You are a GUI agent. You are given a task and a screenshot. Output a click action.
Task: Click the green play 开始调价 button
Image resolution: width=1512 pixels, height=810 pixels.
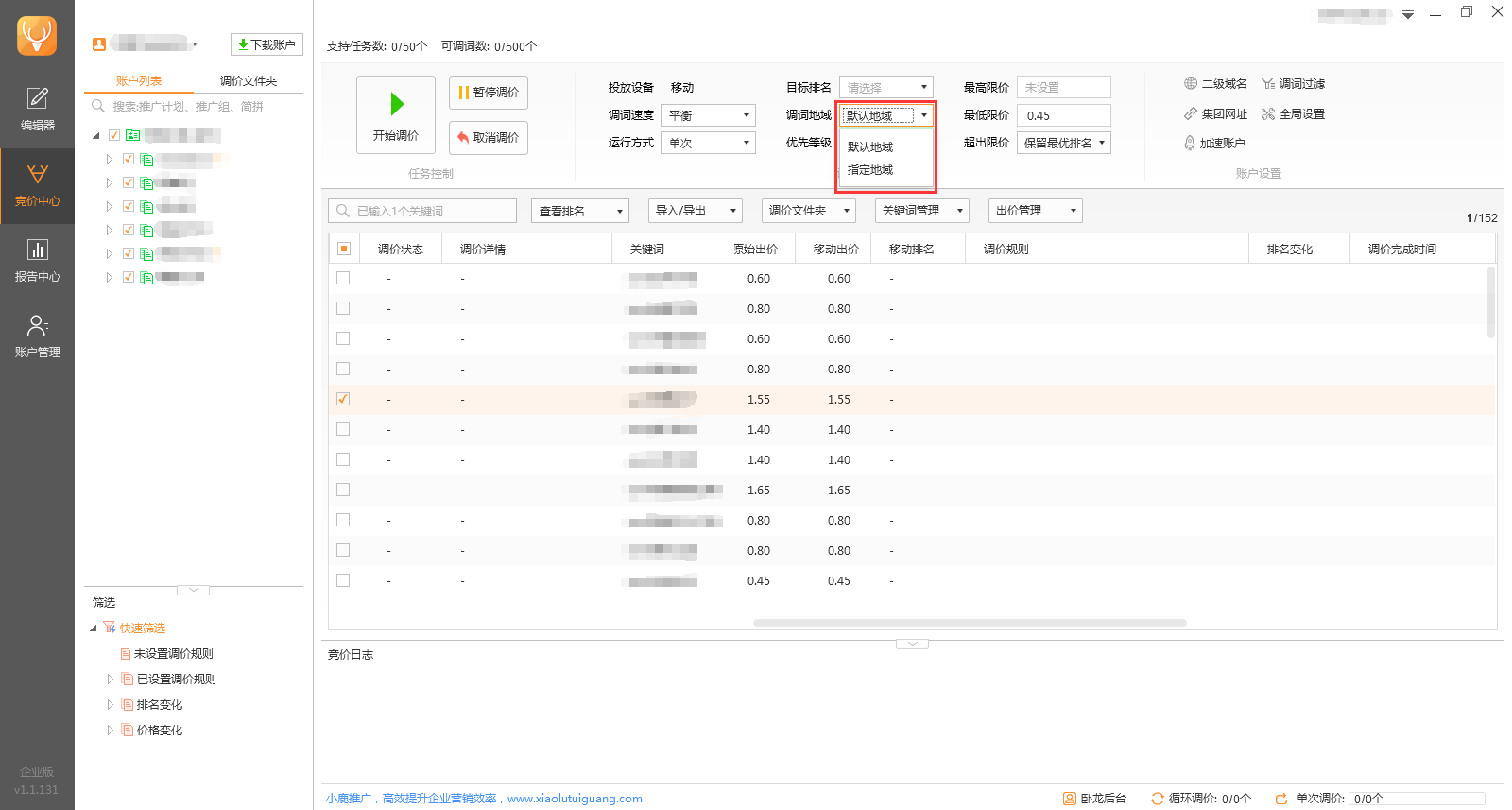point(396,114)
